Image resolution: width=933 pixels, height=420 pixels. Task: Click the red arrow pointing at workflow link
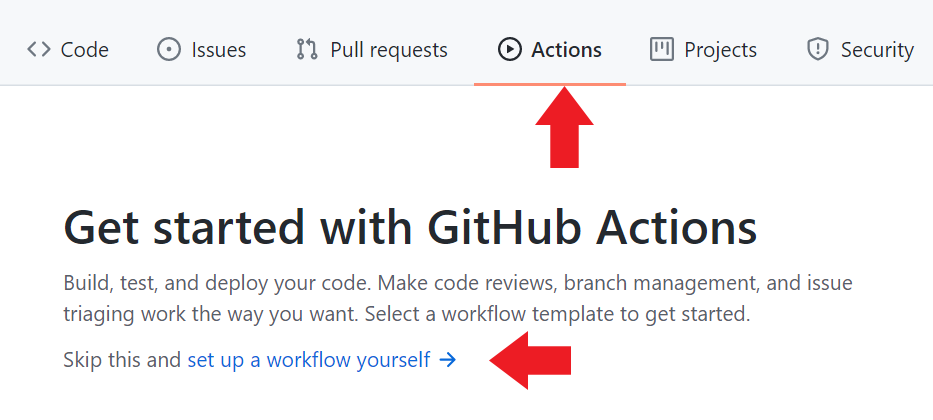[531, 359]
